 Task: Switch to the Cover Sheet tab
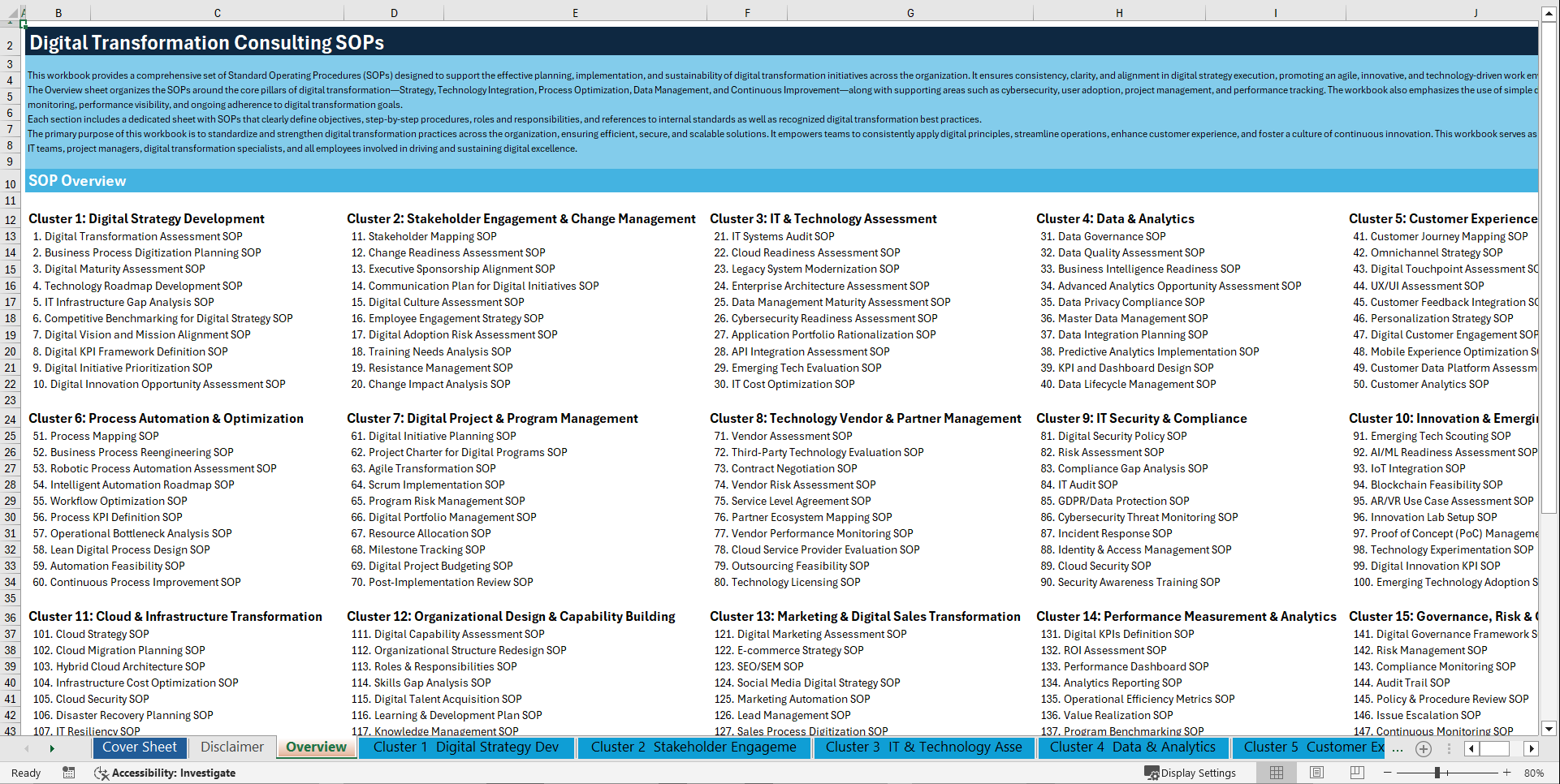139,747
